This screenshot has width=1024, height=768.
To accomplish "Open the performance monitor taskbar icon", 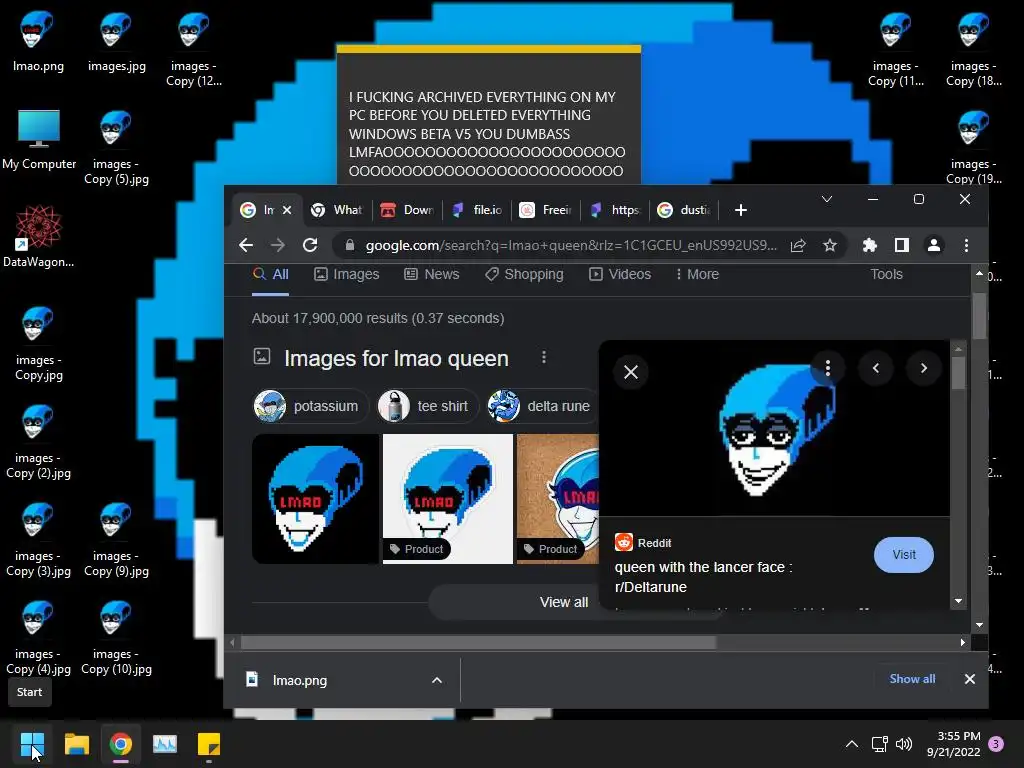I will point(165,744).
